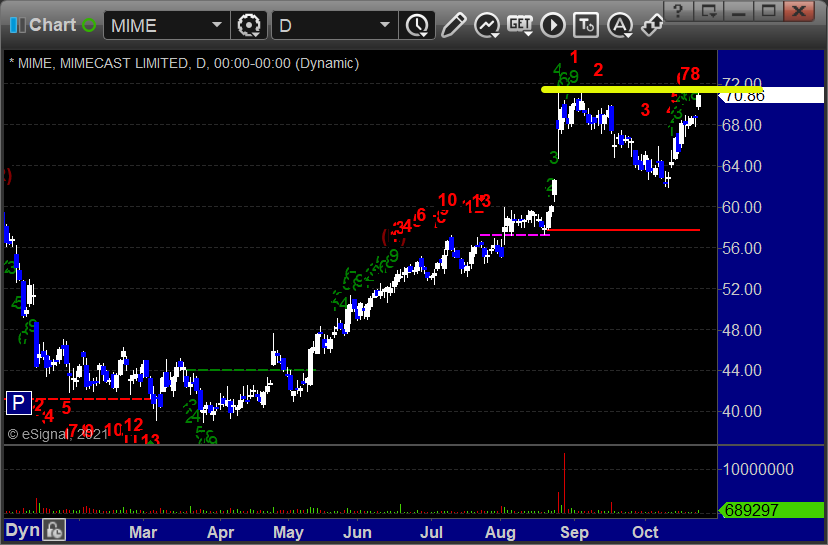Click the 40.00 price axis label

(x=741, y=411)
